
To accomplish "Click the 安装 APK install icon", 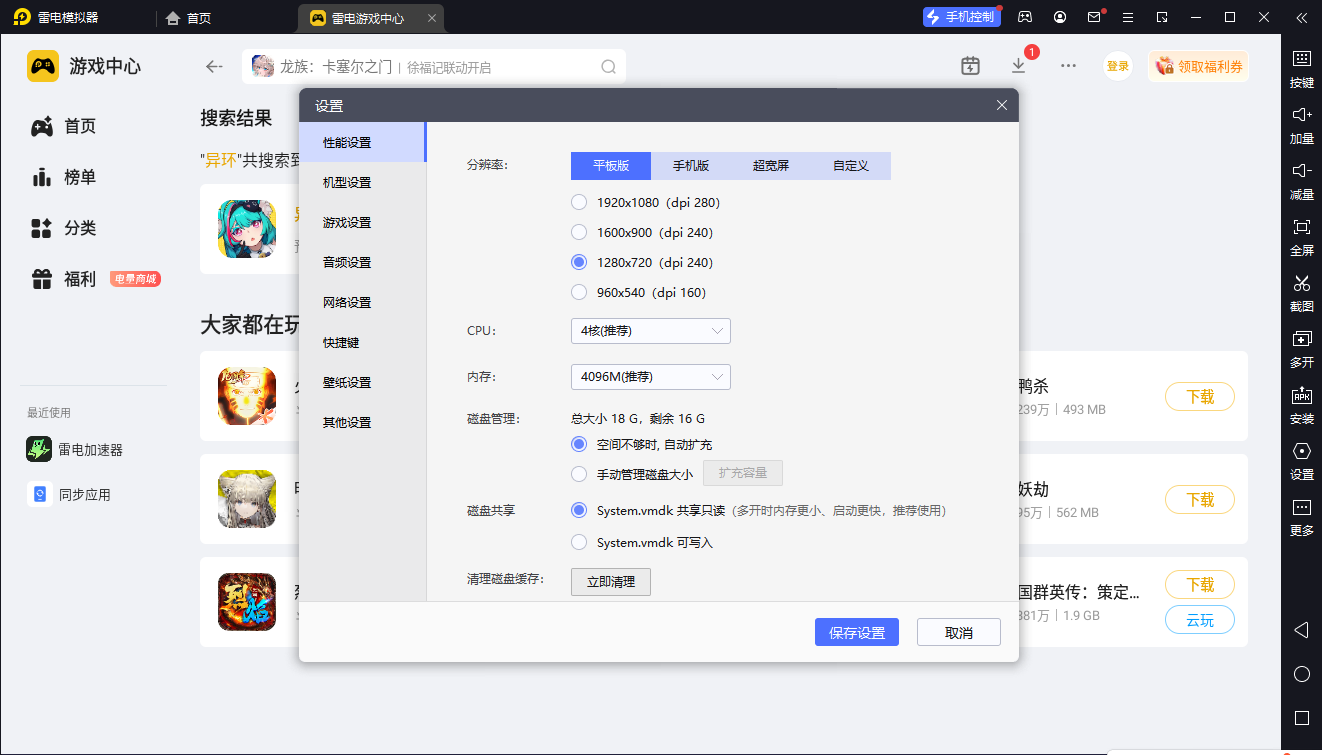I will 1301,396.
